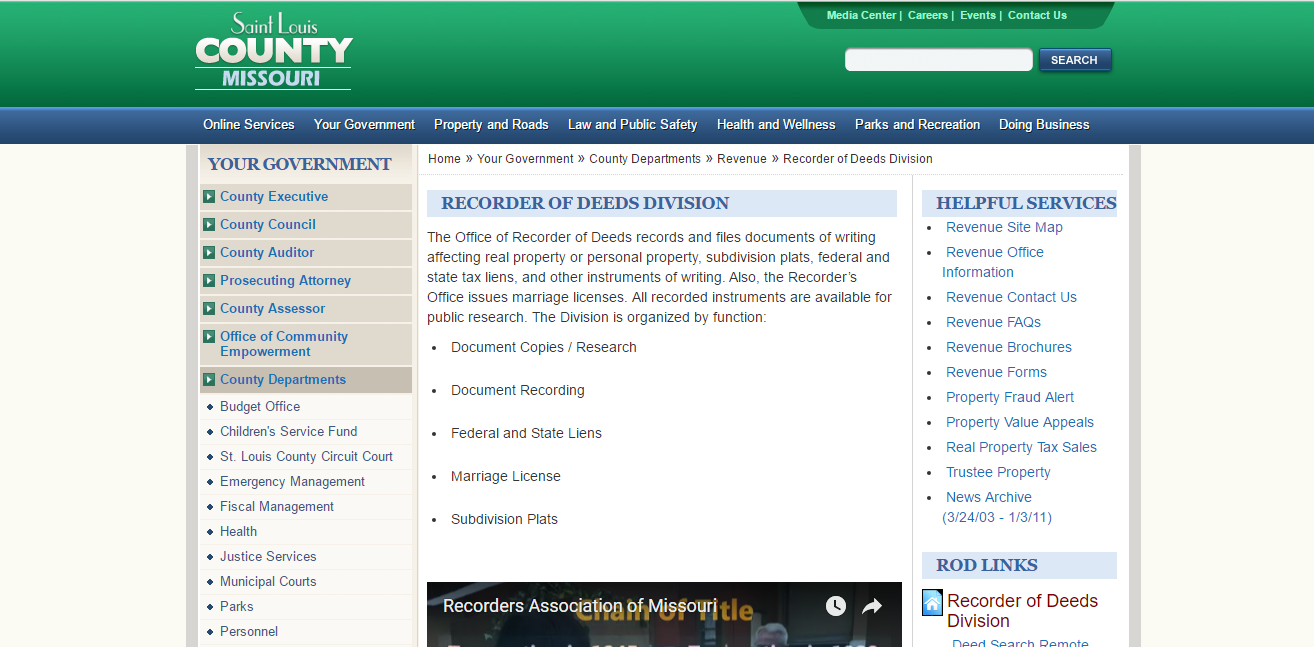The height and width of the screenshot is (647, 1314).
Task: Expand the County Auditor section
Action: [x=266, y=252]
